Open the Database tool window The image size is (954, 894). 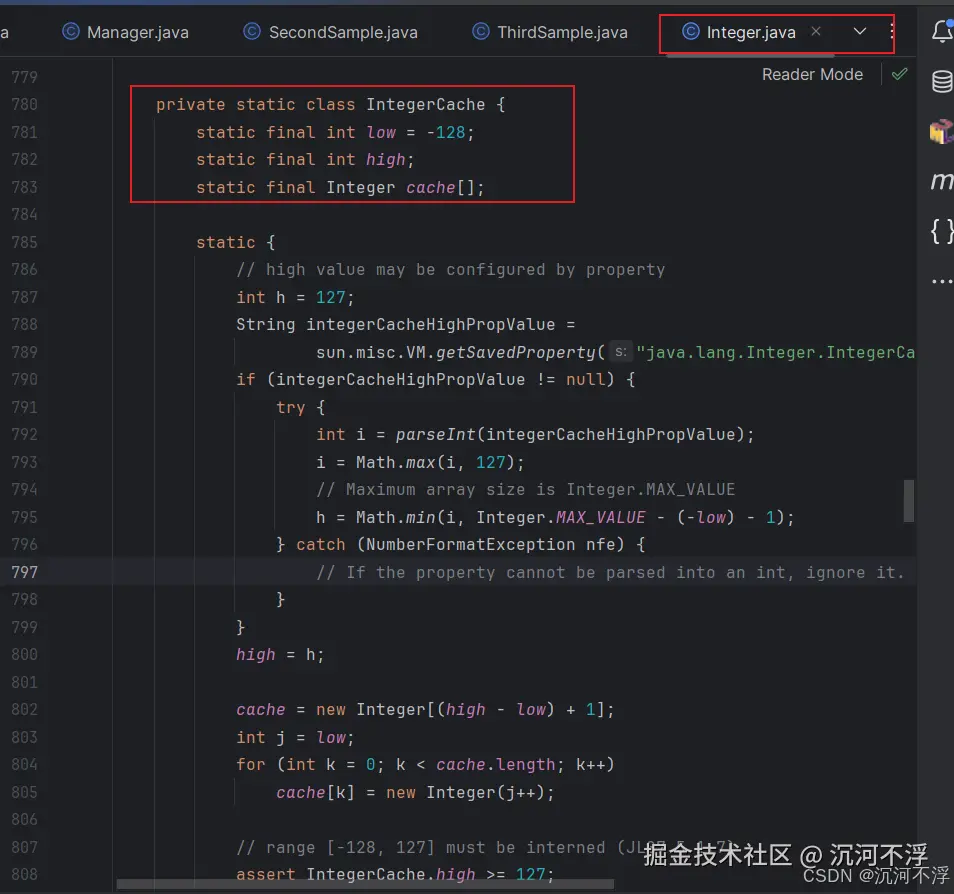[942, 82]
